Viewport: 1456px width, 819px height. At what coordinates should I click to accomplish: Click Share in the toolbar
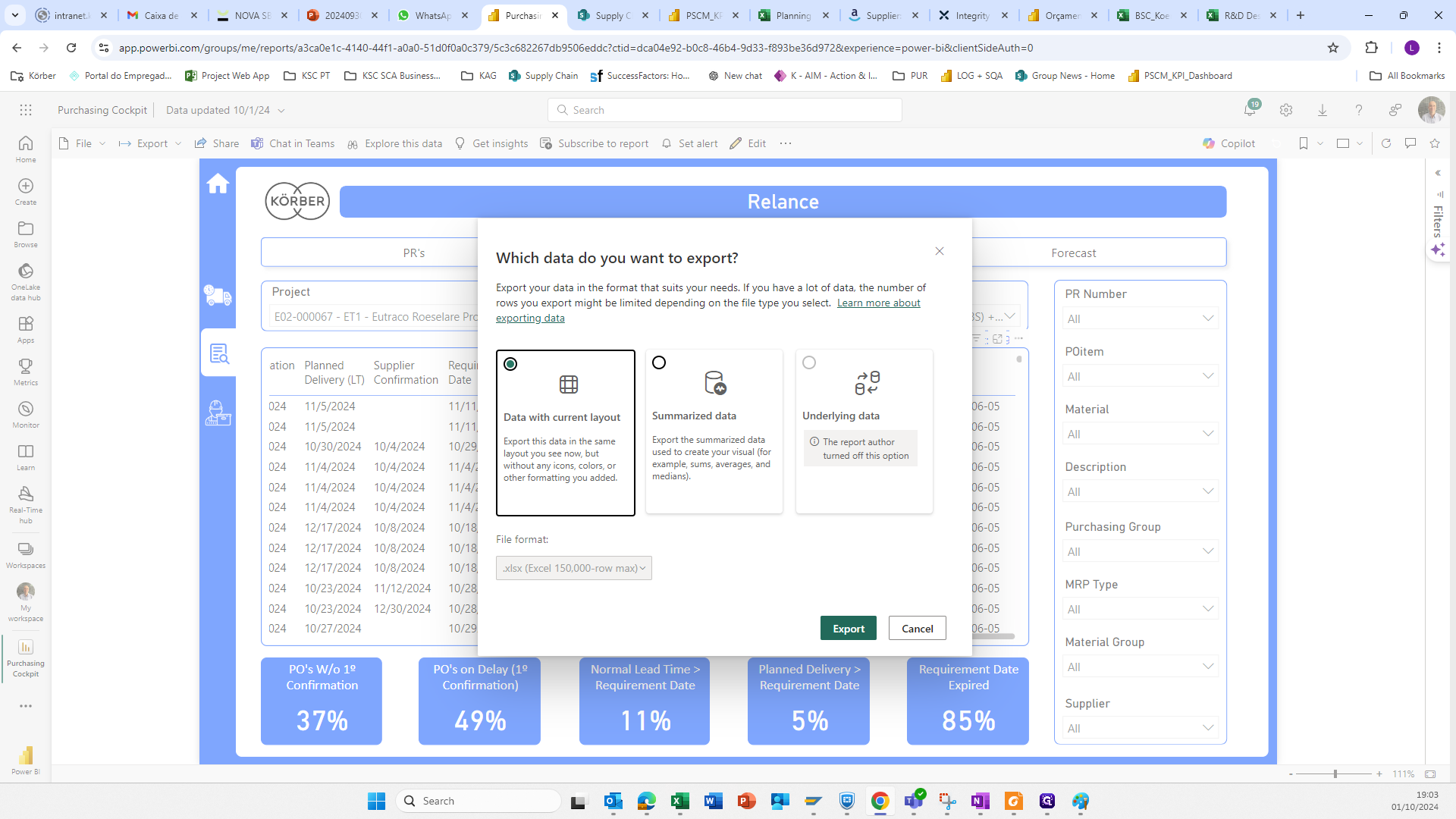[217, 143]
